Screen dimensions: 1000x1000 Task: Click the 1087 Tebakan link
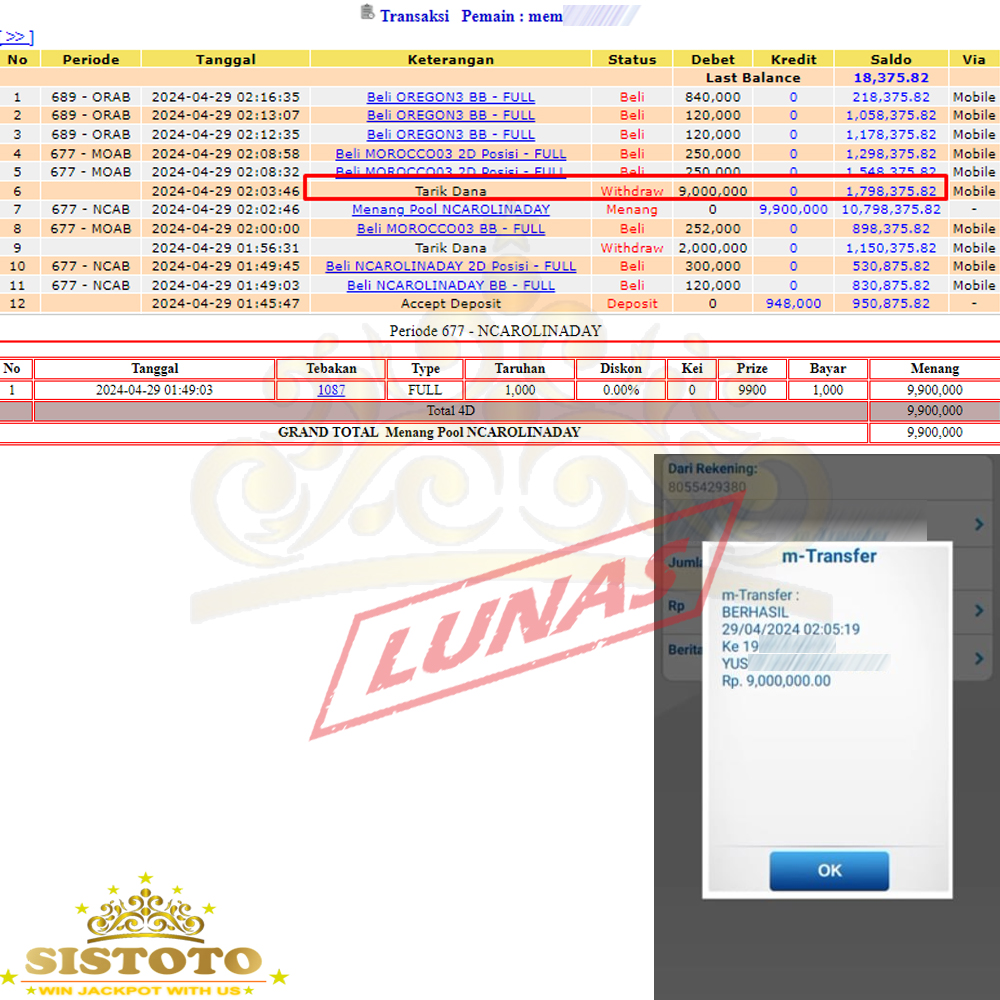pyautogui.click(x=331, y=391)
